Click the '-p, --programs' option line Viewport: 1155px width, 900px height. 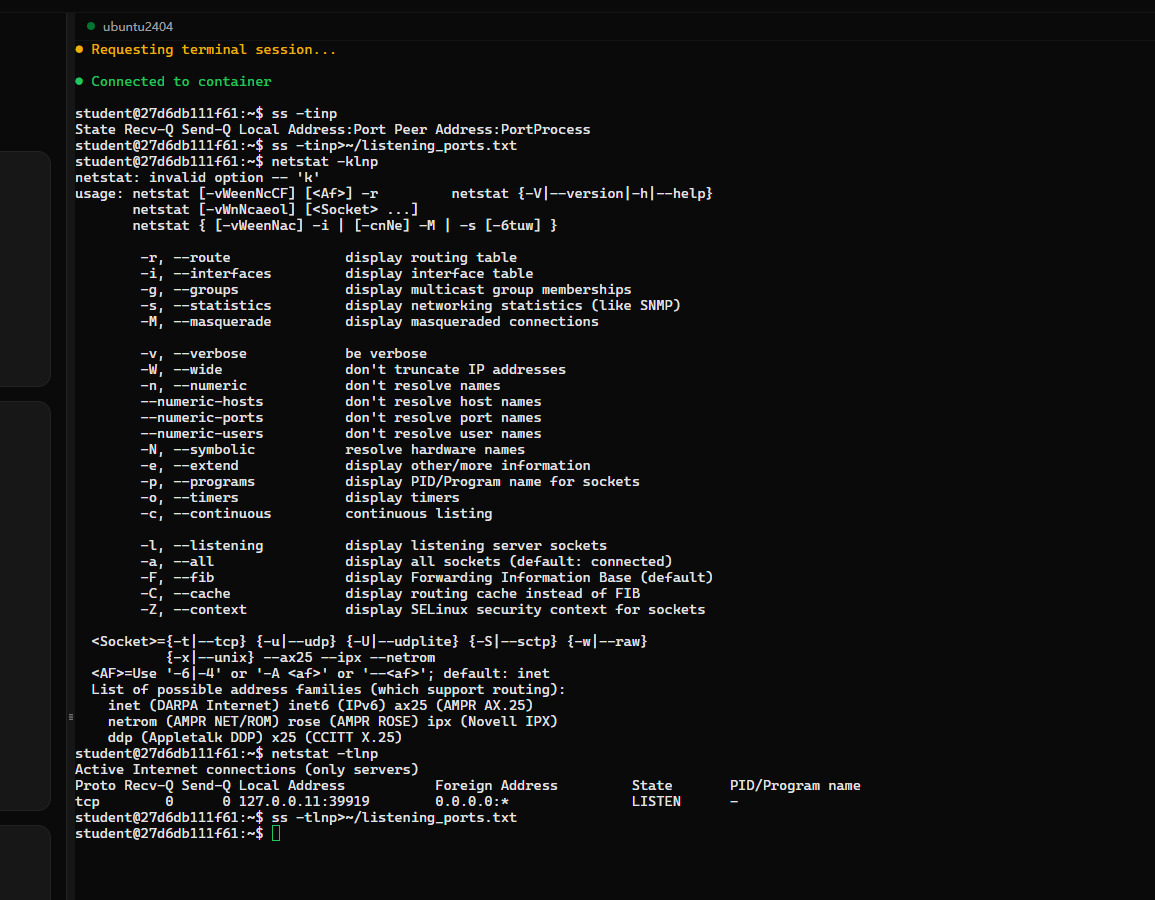point(390,482)
